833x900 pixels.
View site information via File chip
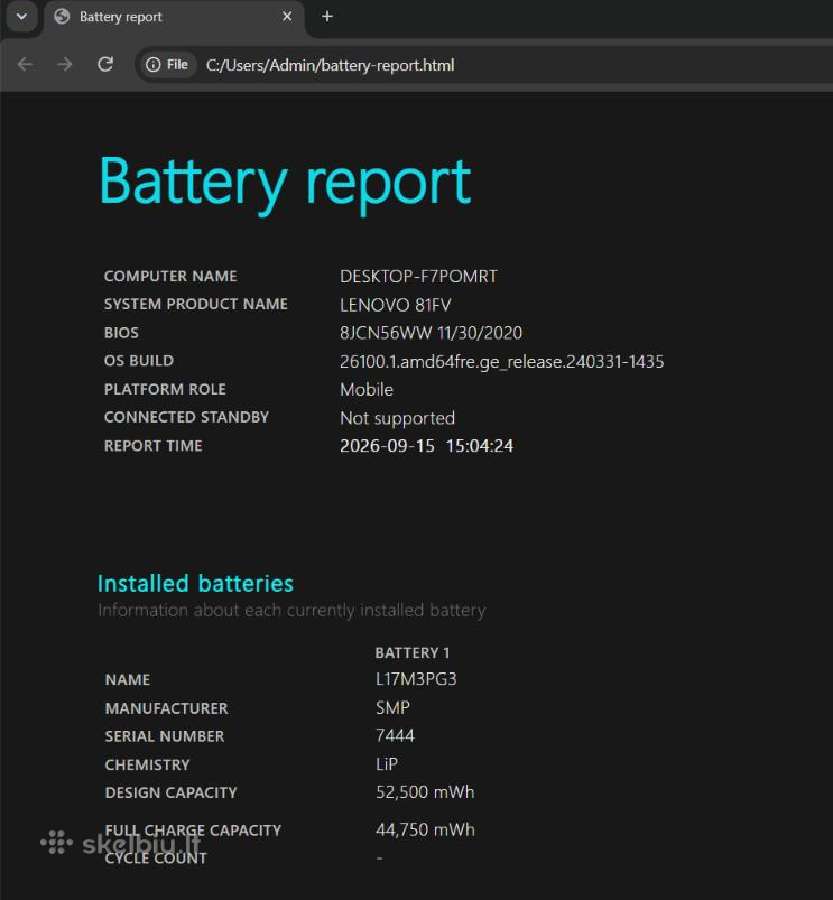point(167,65)
